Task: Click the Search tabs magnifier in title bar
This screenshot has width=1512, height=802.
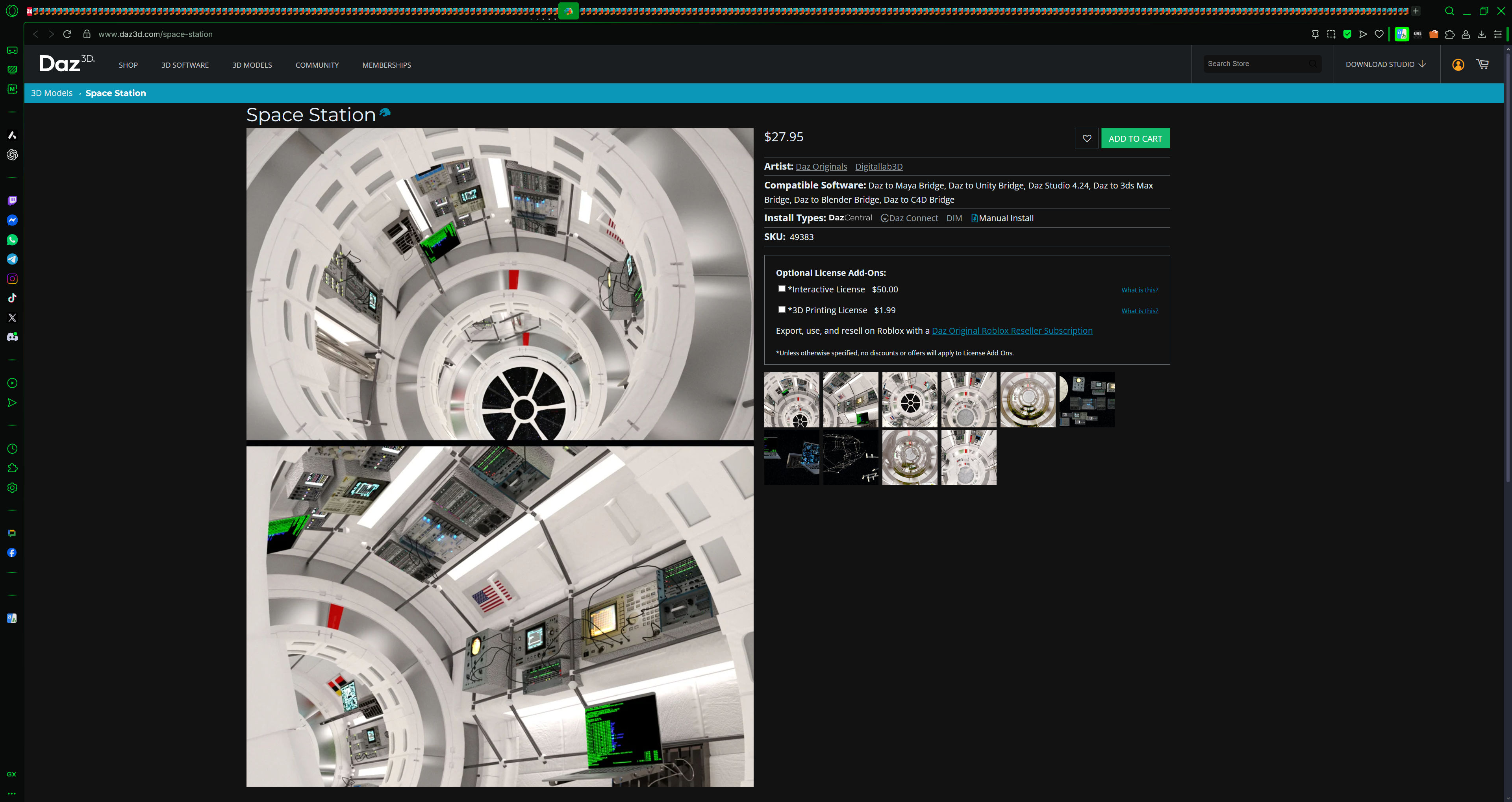Action: (x=1449, y=11)
